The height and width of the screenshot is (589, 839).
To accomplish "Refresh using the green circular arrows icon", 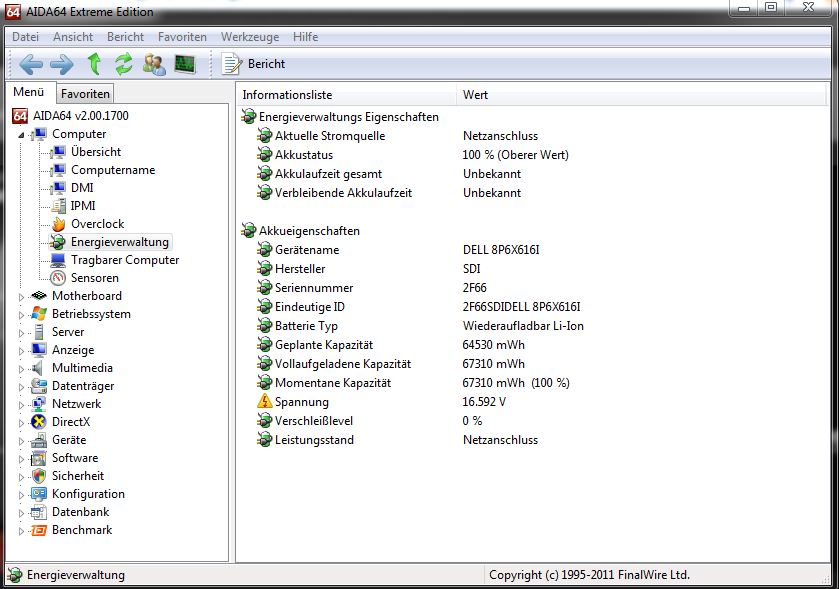I will (x=124, y=64).
